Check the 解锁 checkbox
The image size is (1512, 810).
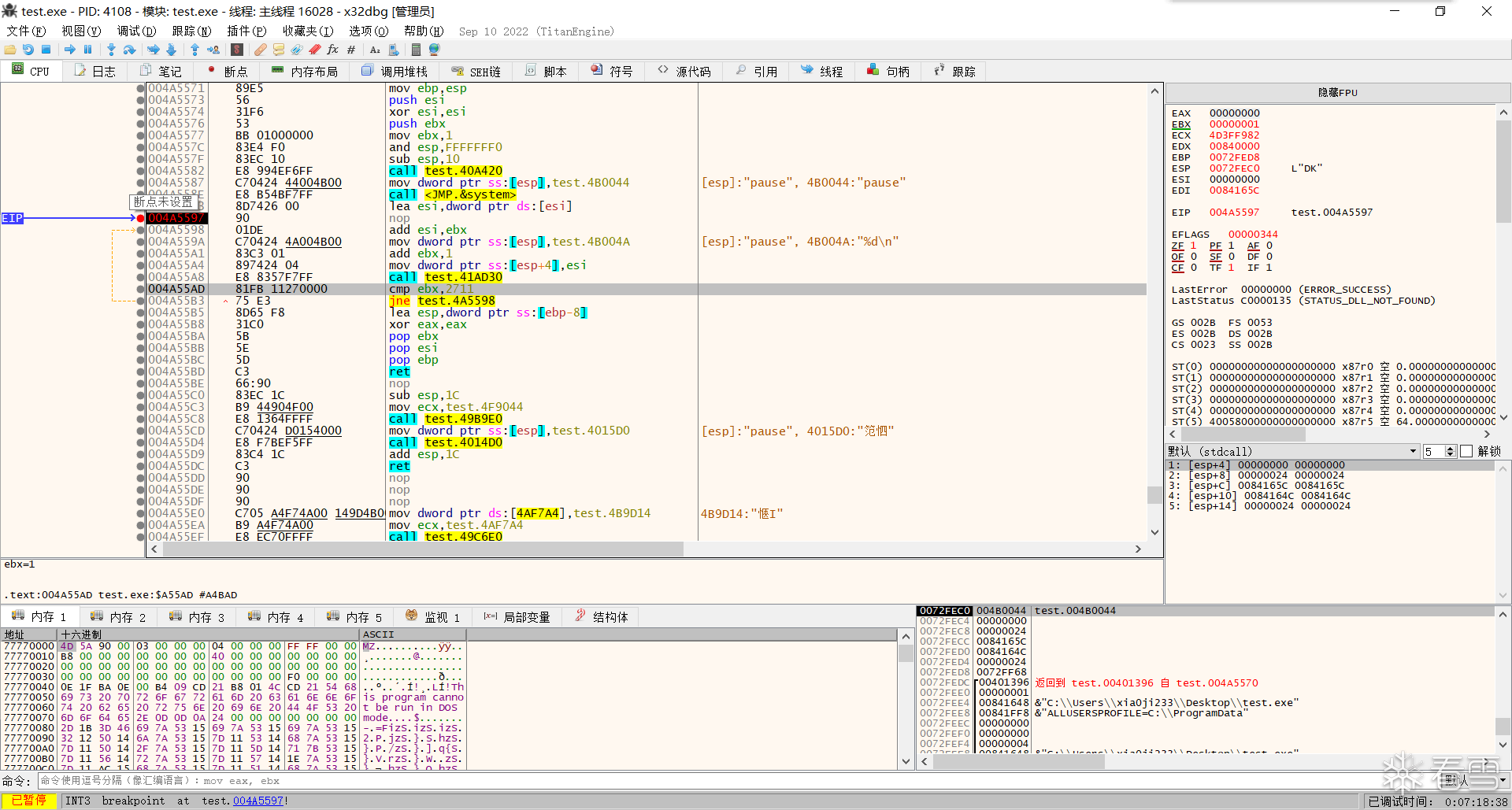1466,451
